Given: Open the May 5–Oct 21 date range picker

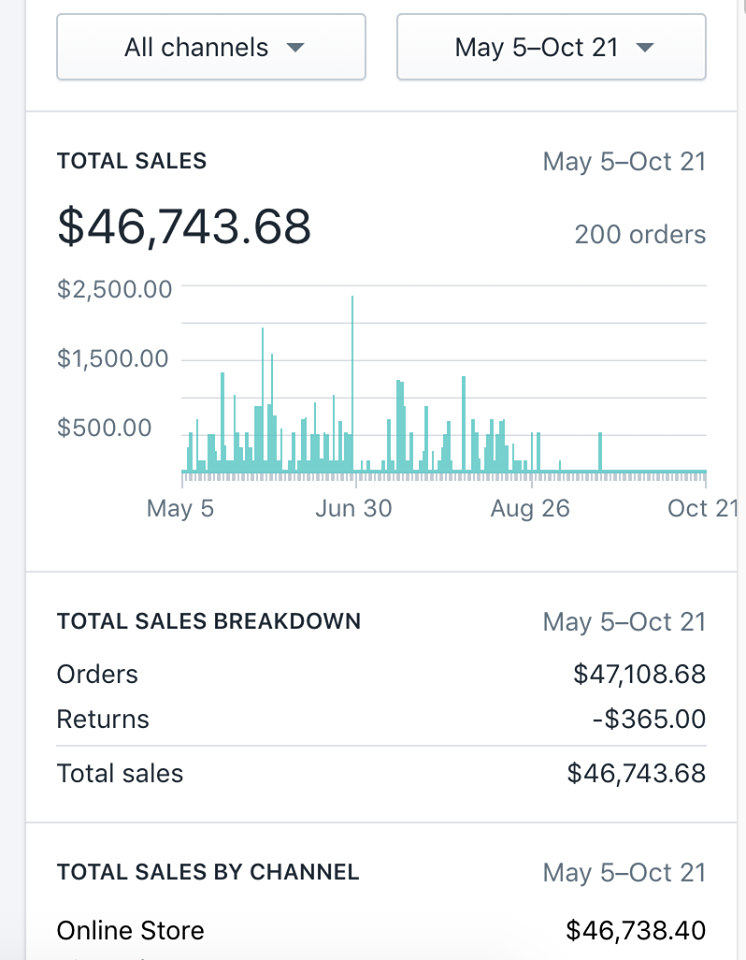Looking at the screenshot, I should click(x=551, y=47).
